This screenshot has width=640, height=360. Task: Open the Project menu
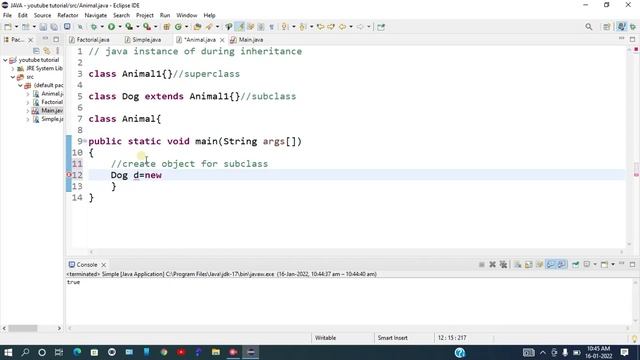click(144, 15)
